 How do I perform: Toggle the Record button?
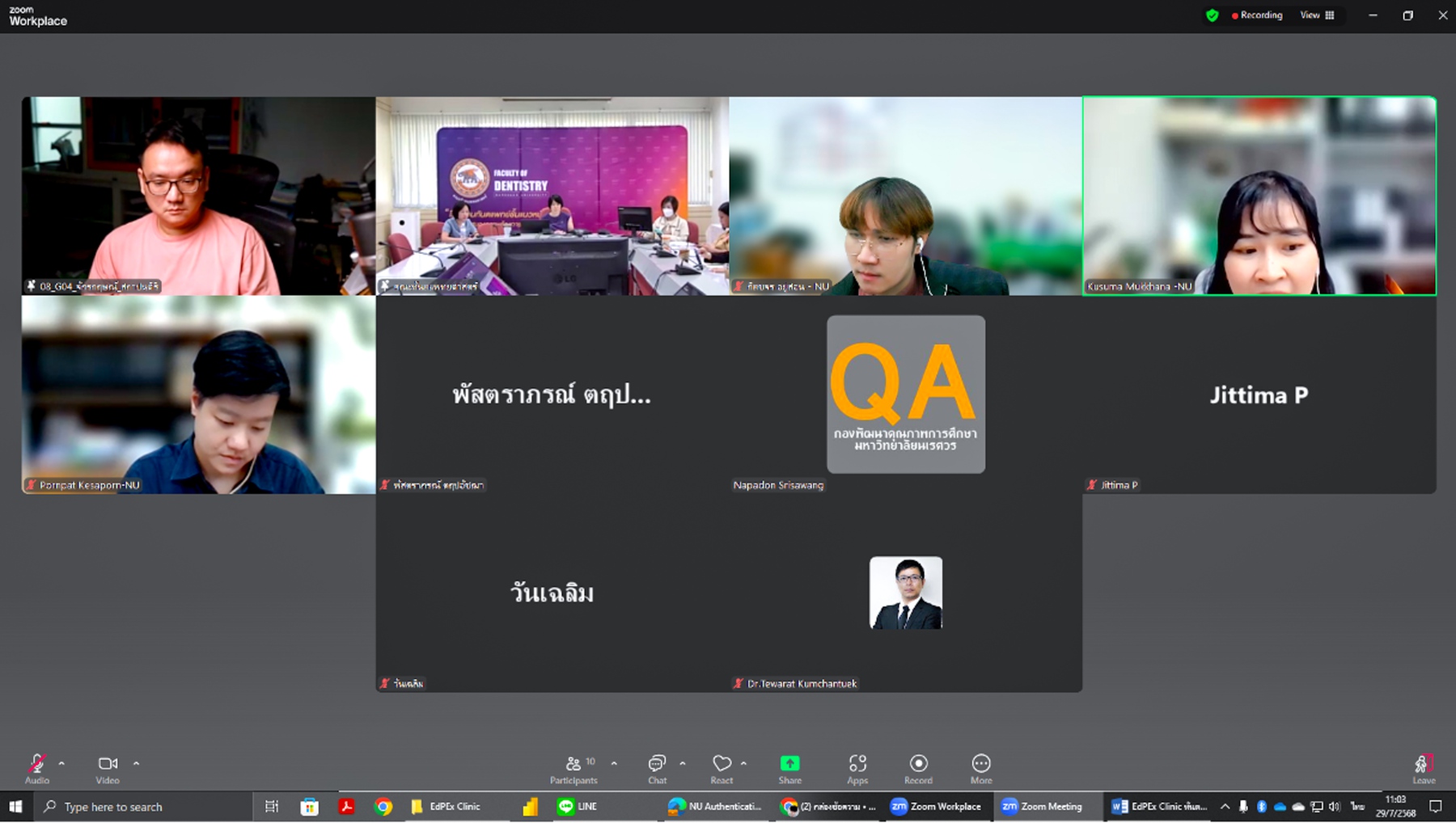click(x=918, y=764)
